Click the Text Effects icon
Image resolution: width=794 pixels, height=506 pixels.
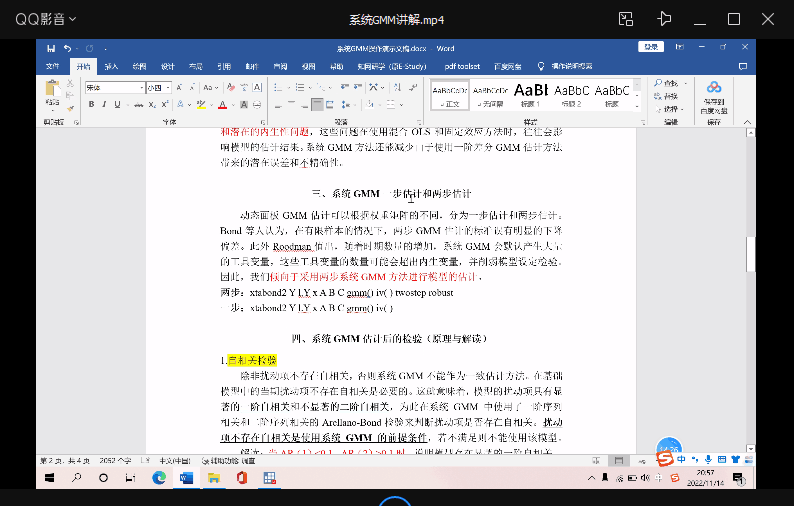pyautogui.click(x=180, y=104)
